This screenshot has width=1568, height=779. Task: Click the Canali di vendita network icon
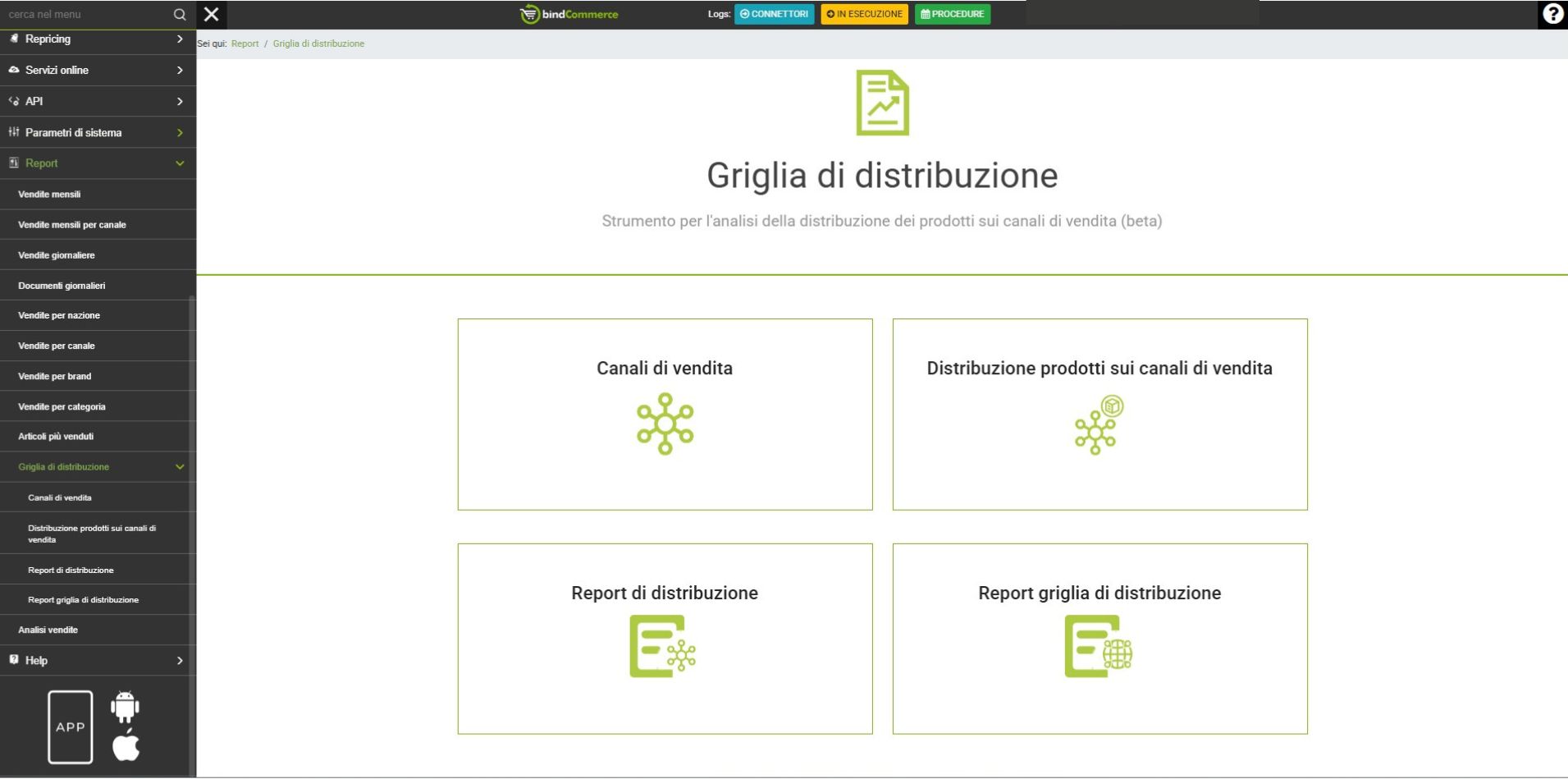[x=665, y=424]
